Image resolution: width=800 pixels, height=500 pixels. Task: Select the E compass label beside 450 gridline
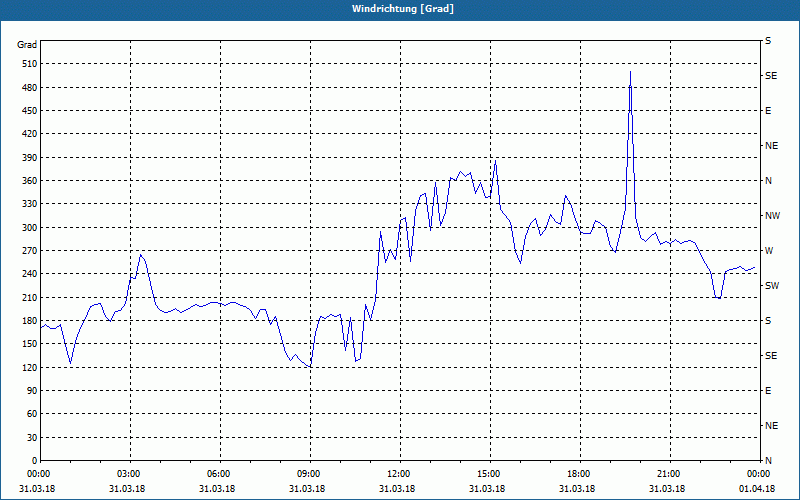coord(768,111)
